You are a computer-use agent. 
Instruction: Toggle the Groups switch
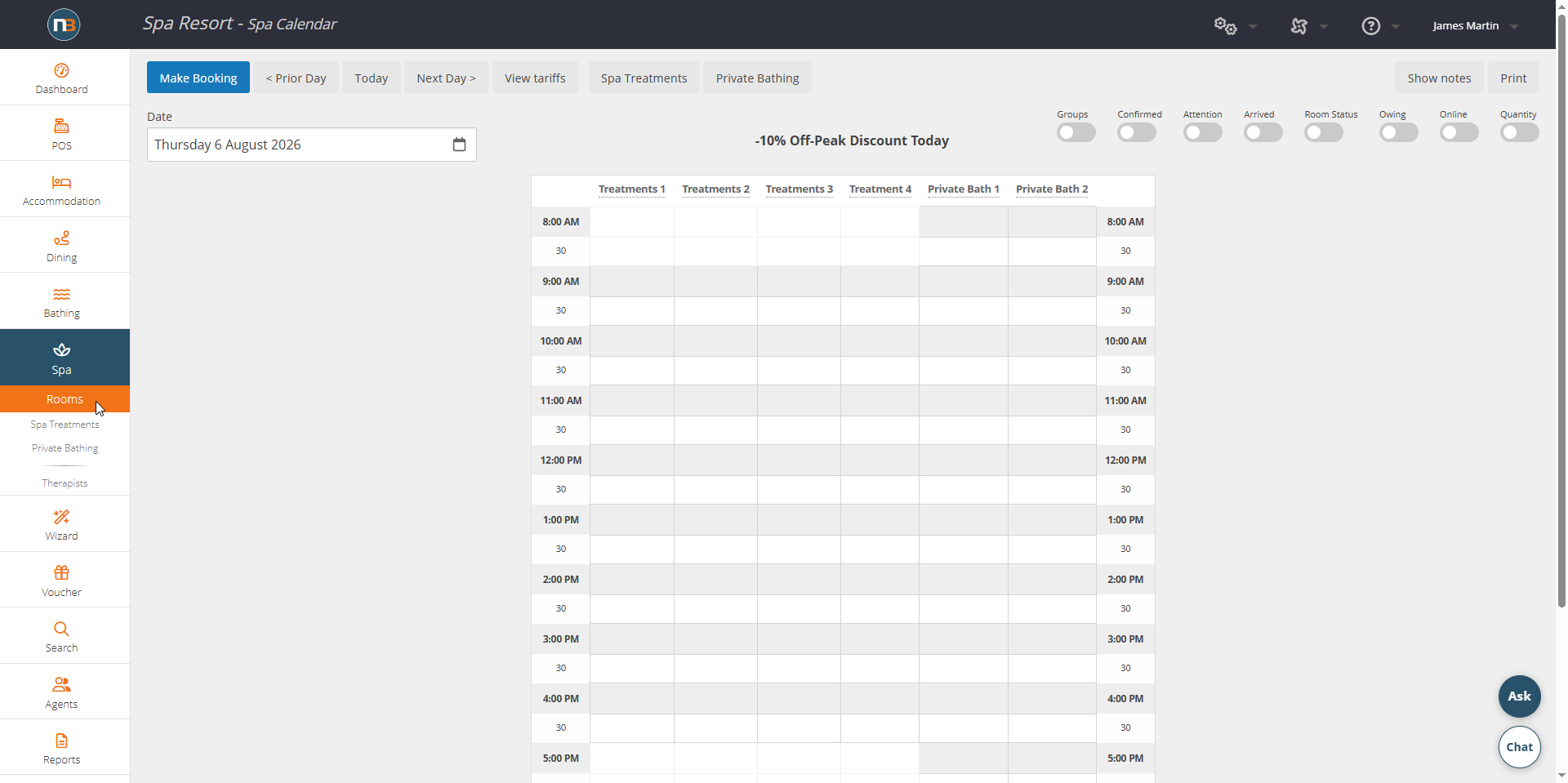tap(1076, 132)
